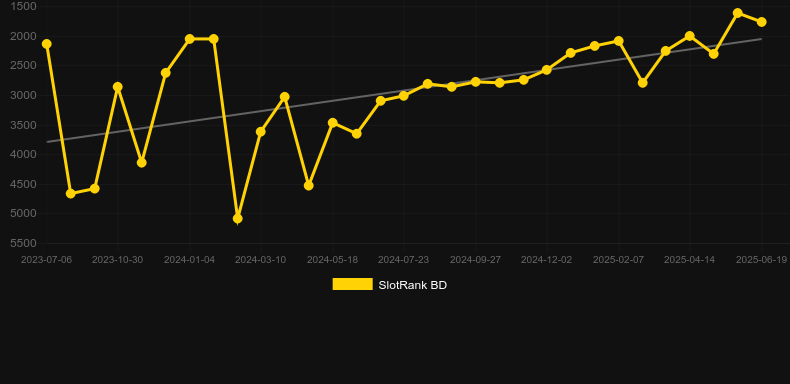Select the first data point at 2023-07-06

(x=47, y=44)
